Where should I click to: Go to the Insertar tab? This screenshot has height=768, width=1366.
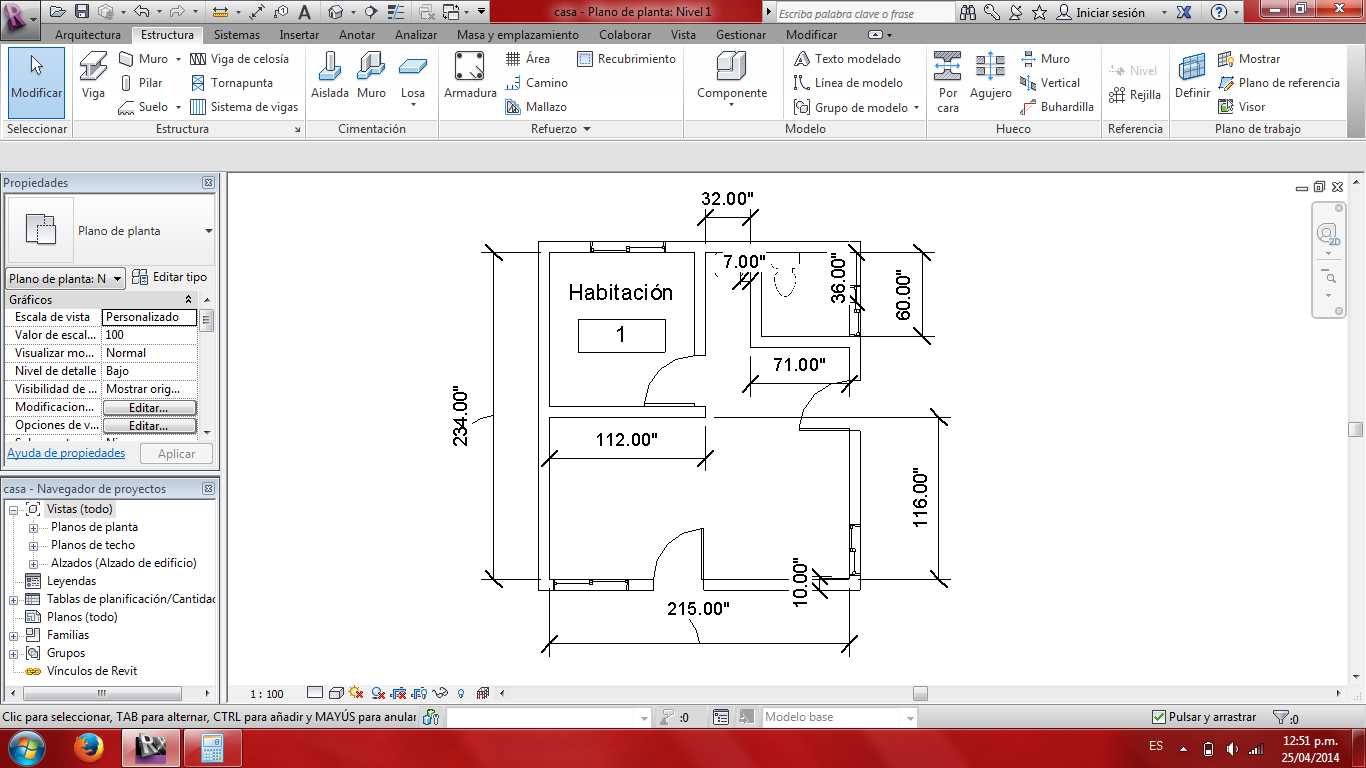point(299,35)
